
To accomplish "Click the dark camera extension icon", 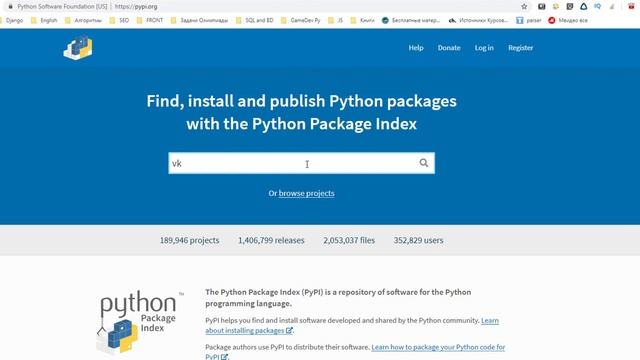I will [x=542, y=7].
